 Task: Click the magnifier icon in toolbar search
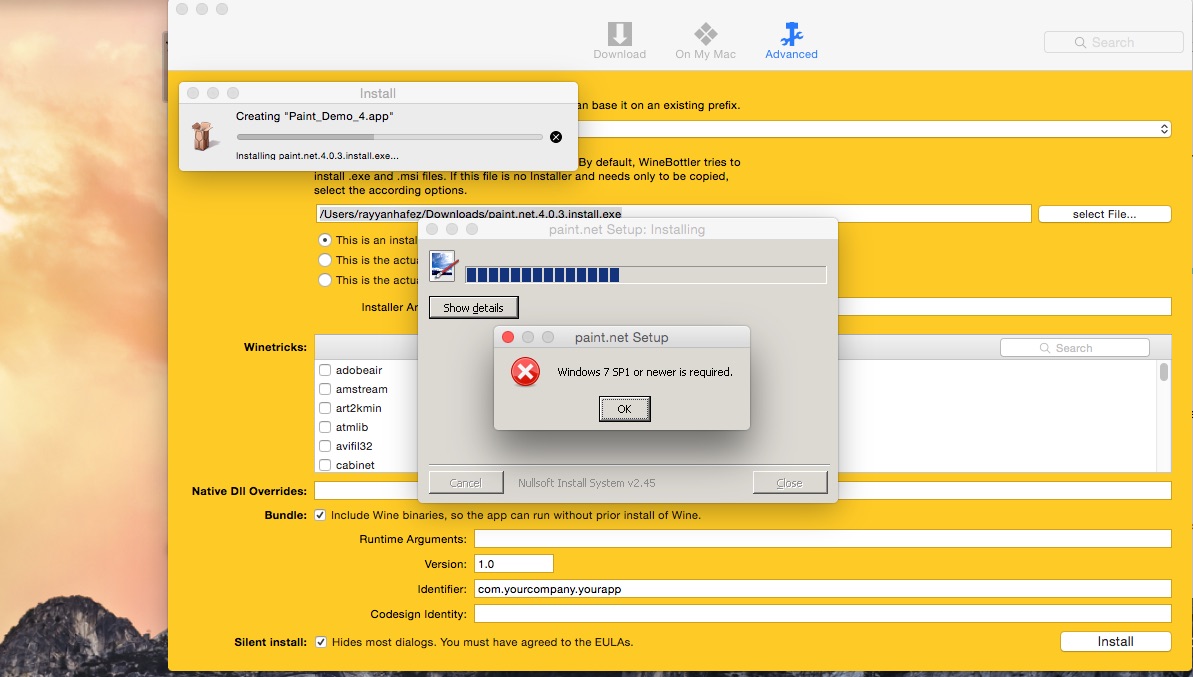pos(1080,43)
